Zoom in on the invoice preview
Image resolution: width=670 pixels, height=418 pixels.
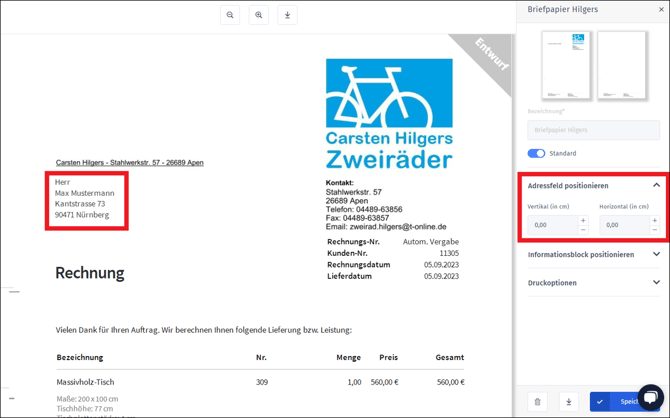[x=259, y=15]
